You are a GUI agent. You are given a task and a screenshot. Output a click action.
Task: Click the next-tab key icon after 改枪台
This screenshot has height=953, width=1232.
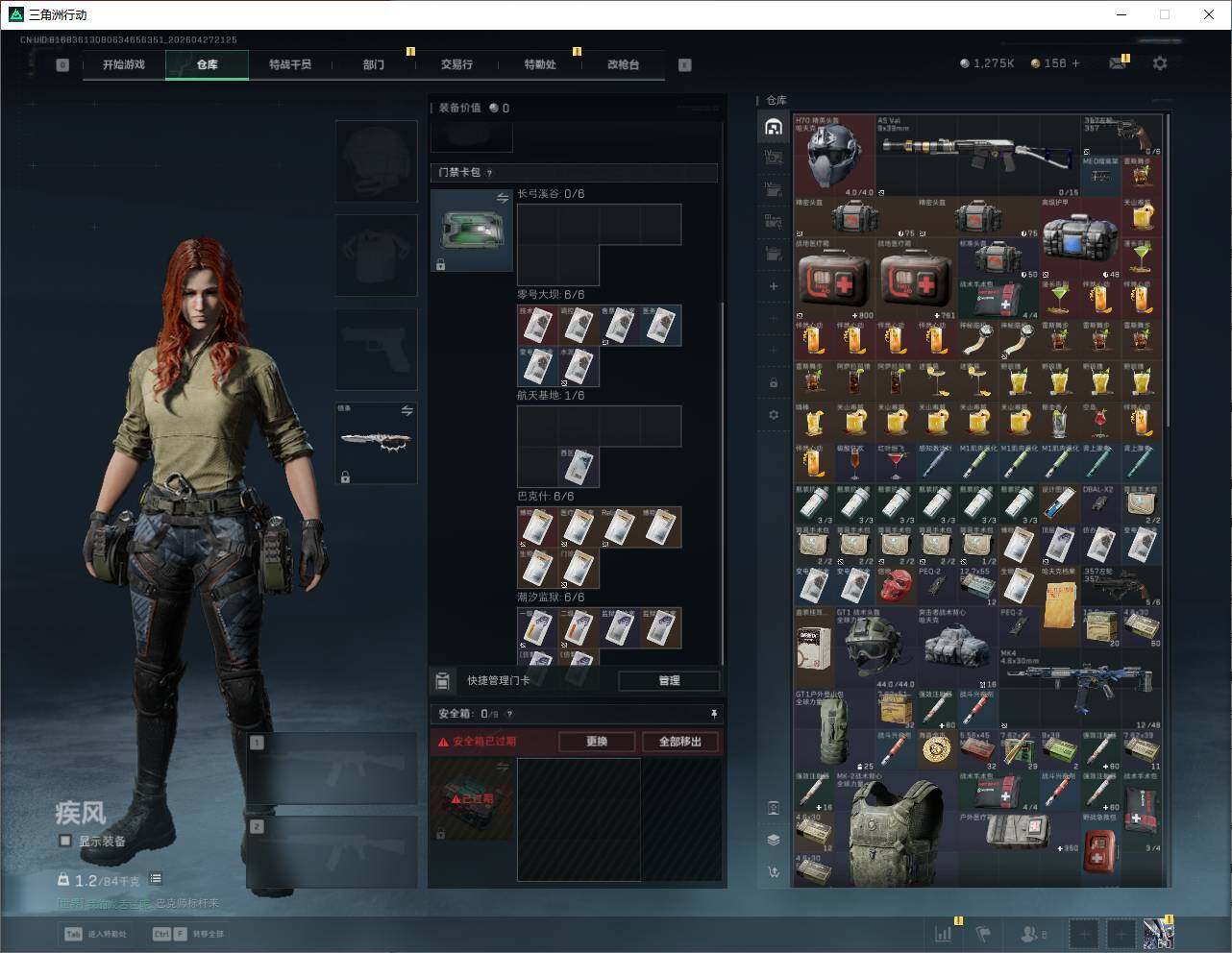point(685,65)
